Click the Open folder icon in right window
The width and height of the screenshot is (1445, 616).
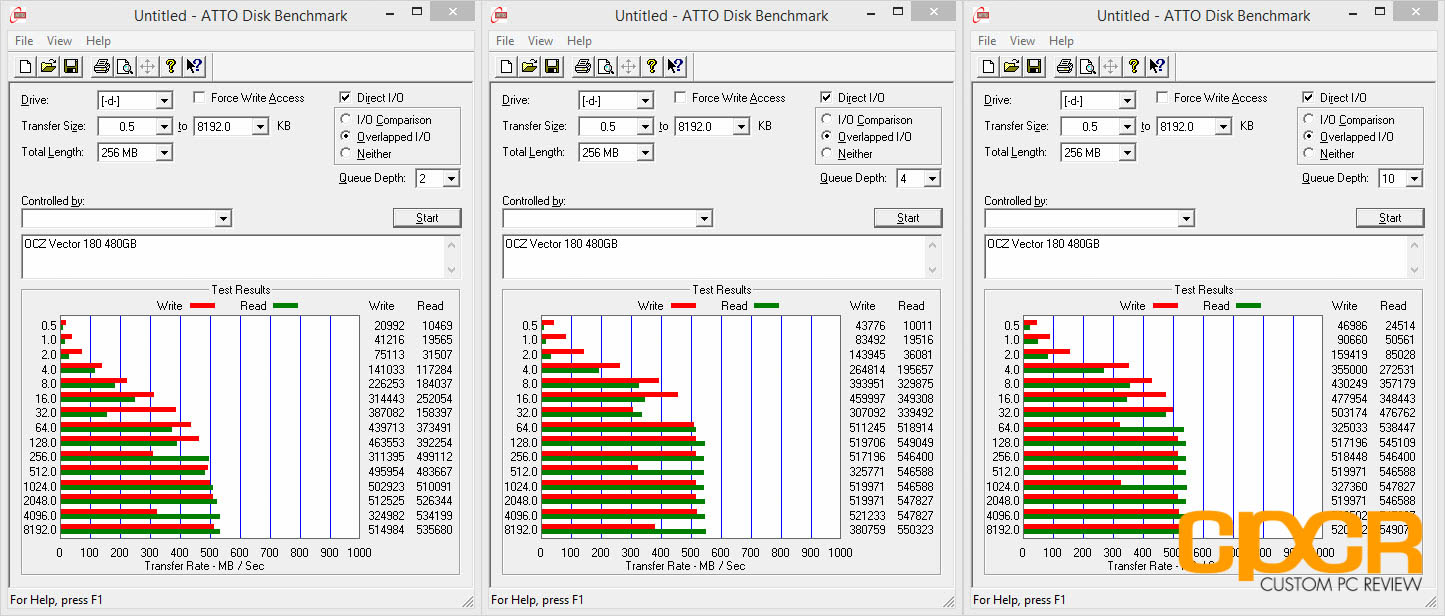[1012, 67]
